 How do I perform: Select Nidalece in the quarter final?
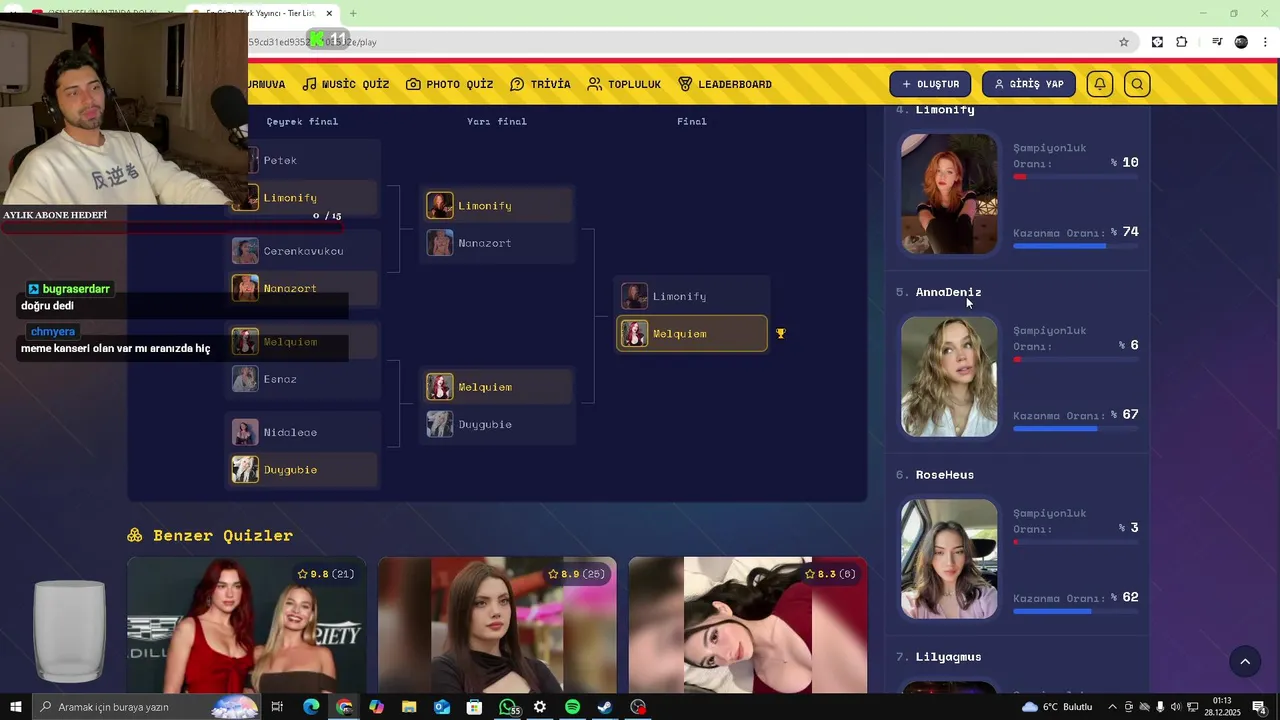click(x=305, y=432)
